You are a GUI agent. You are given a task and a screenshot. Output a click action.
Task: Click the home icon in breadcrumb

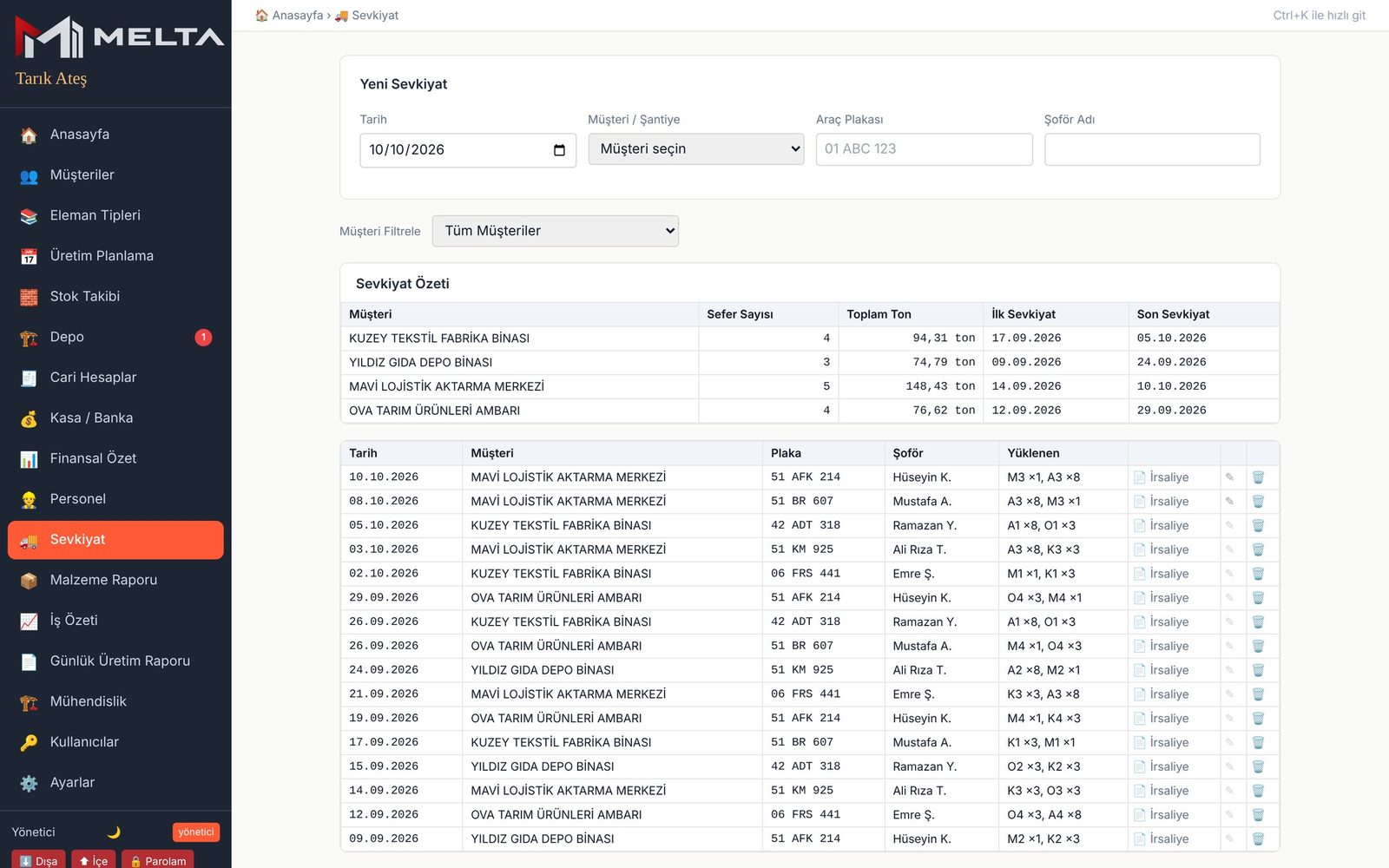click(261, 16)
